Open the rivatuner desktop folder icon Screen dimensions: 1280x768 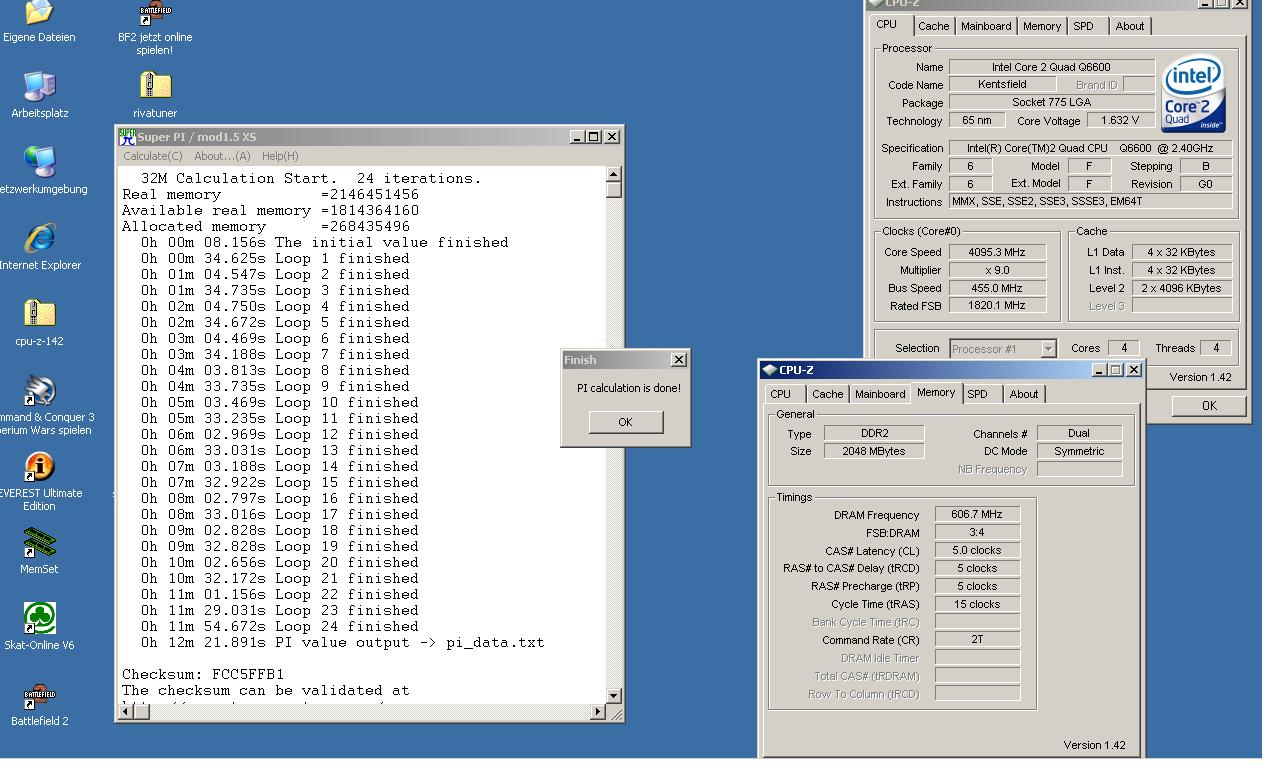[x=155, y=87]
